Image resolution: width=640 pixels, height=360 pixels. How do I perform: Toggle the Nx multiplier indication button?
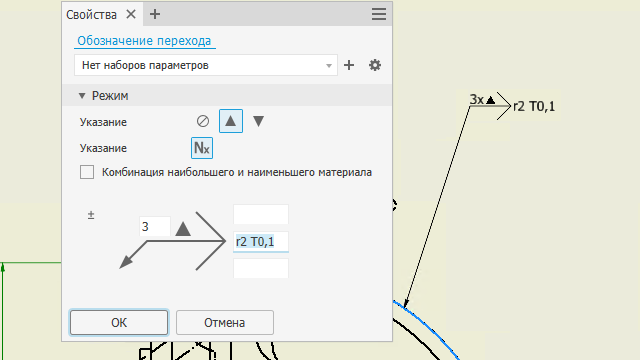202,148
